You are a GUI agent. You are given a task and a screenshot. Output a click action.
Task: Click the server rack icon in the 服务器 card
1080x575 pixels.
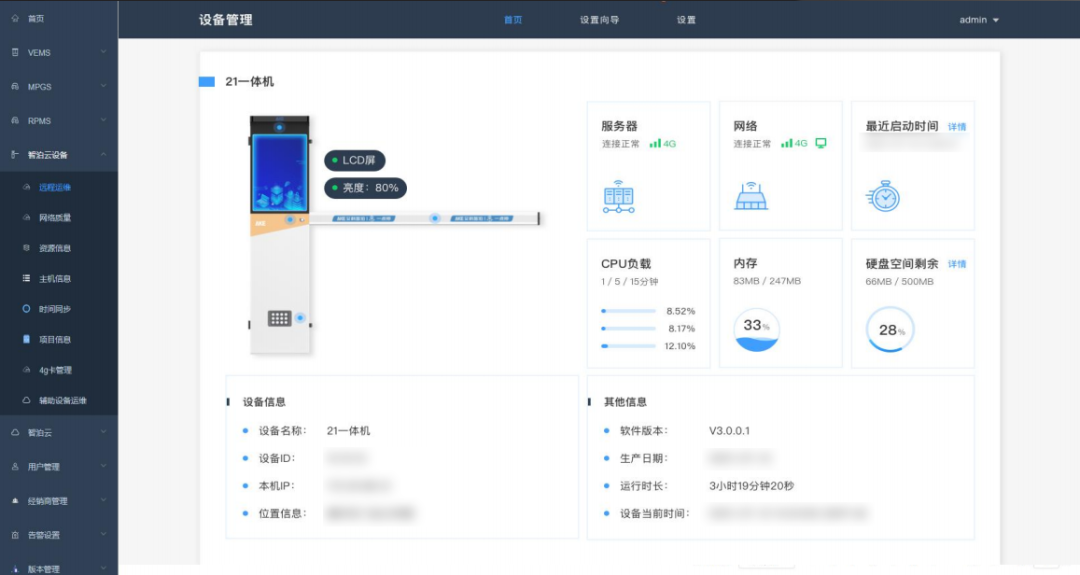click(x=619, y=197)
